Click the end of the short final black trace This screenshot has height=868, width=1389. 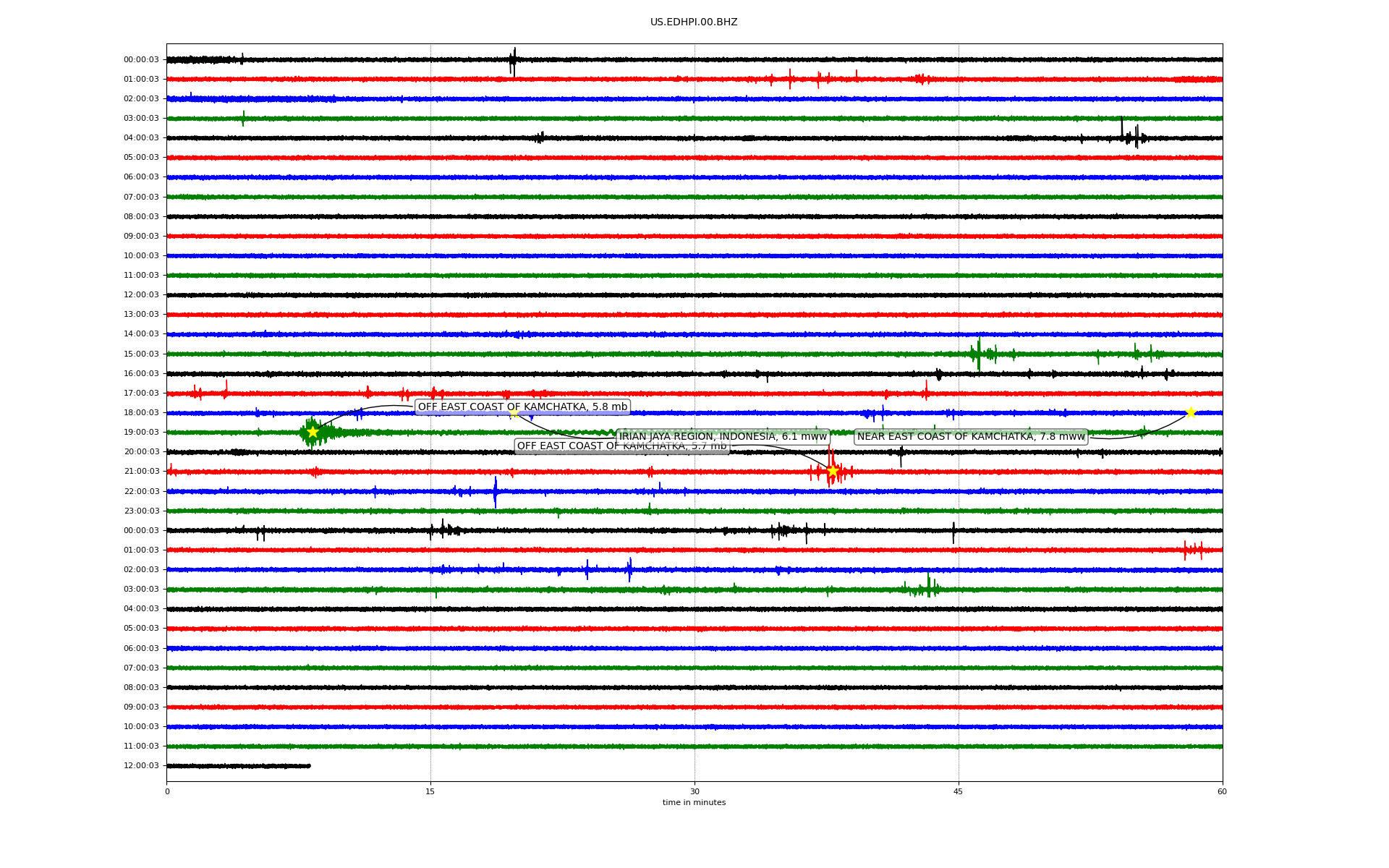pos(309,765)
